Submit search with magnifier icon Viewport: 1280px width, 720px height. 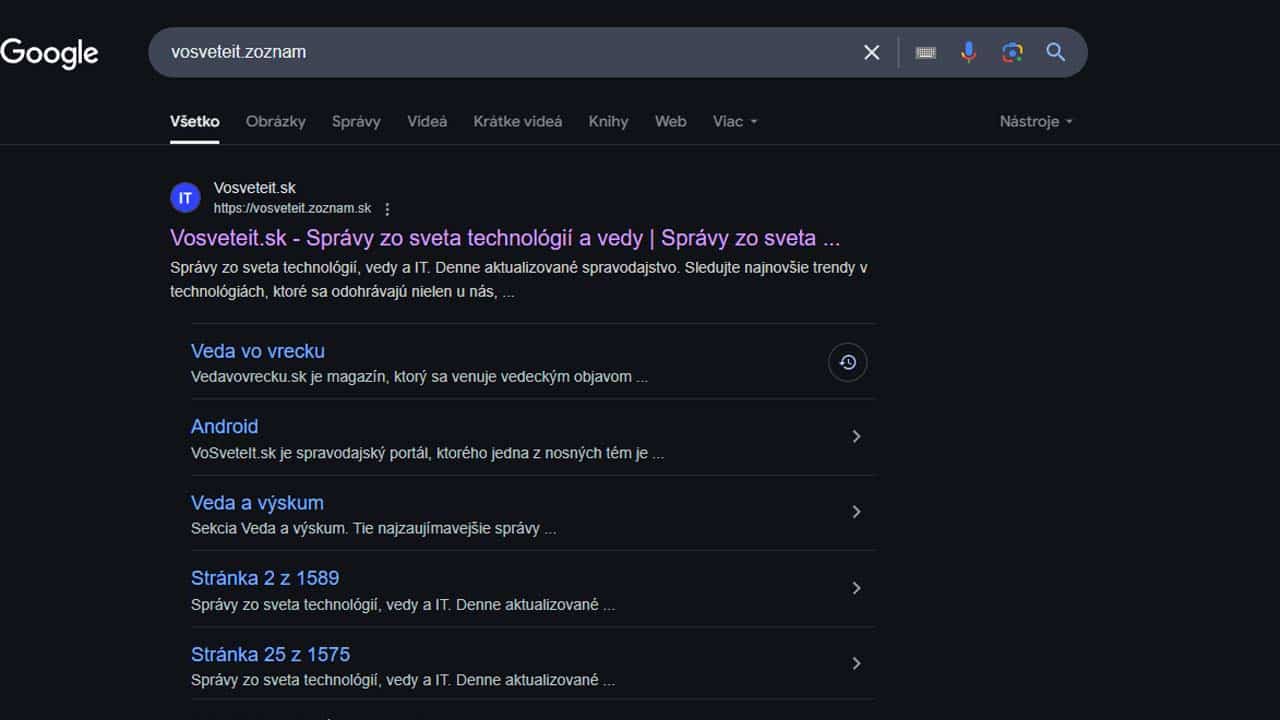tap(1056, 52)
